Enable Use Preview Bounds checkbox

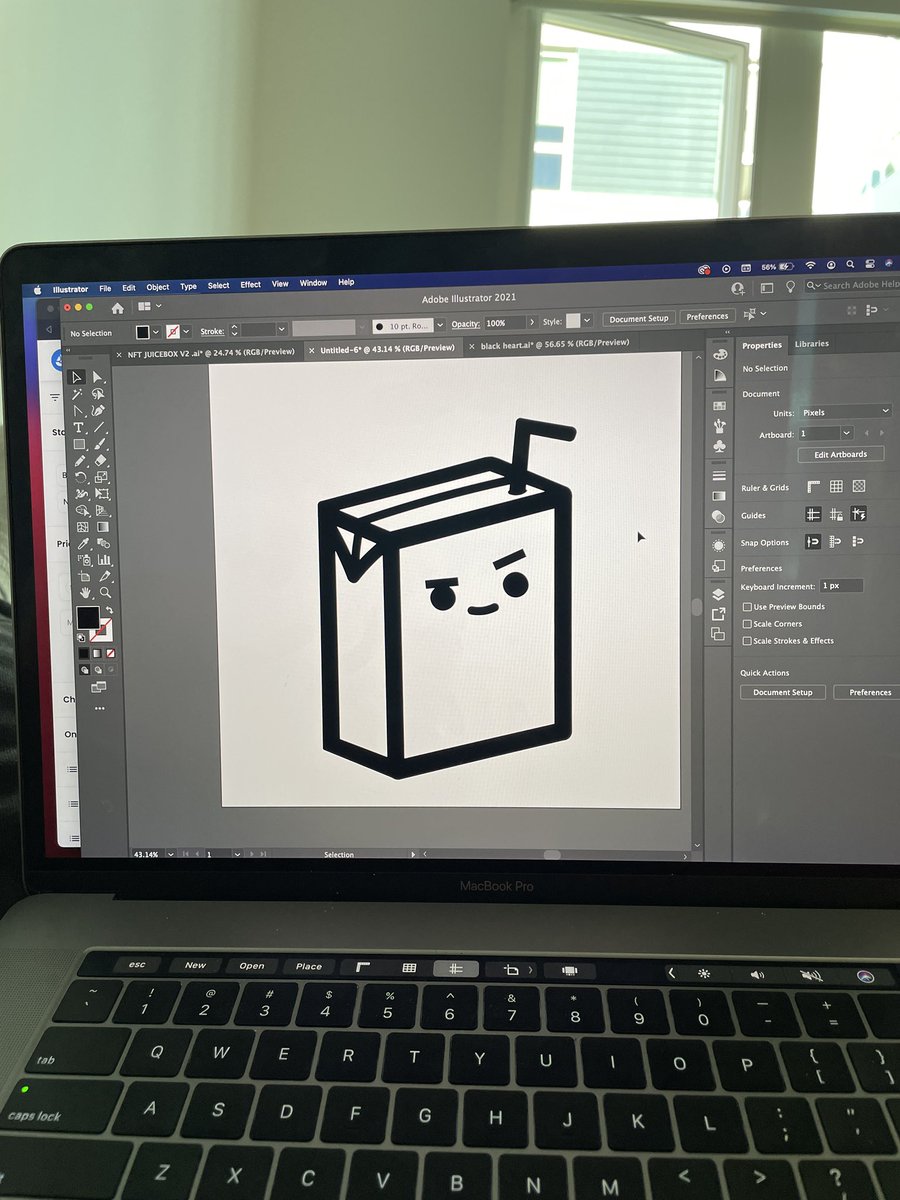(747, 607)
